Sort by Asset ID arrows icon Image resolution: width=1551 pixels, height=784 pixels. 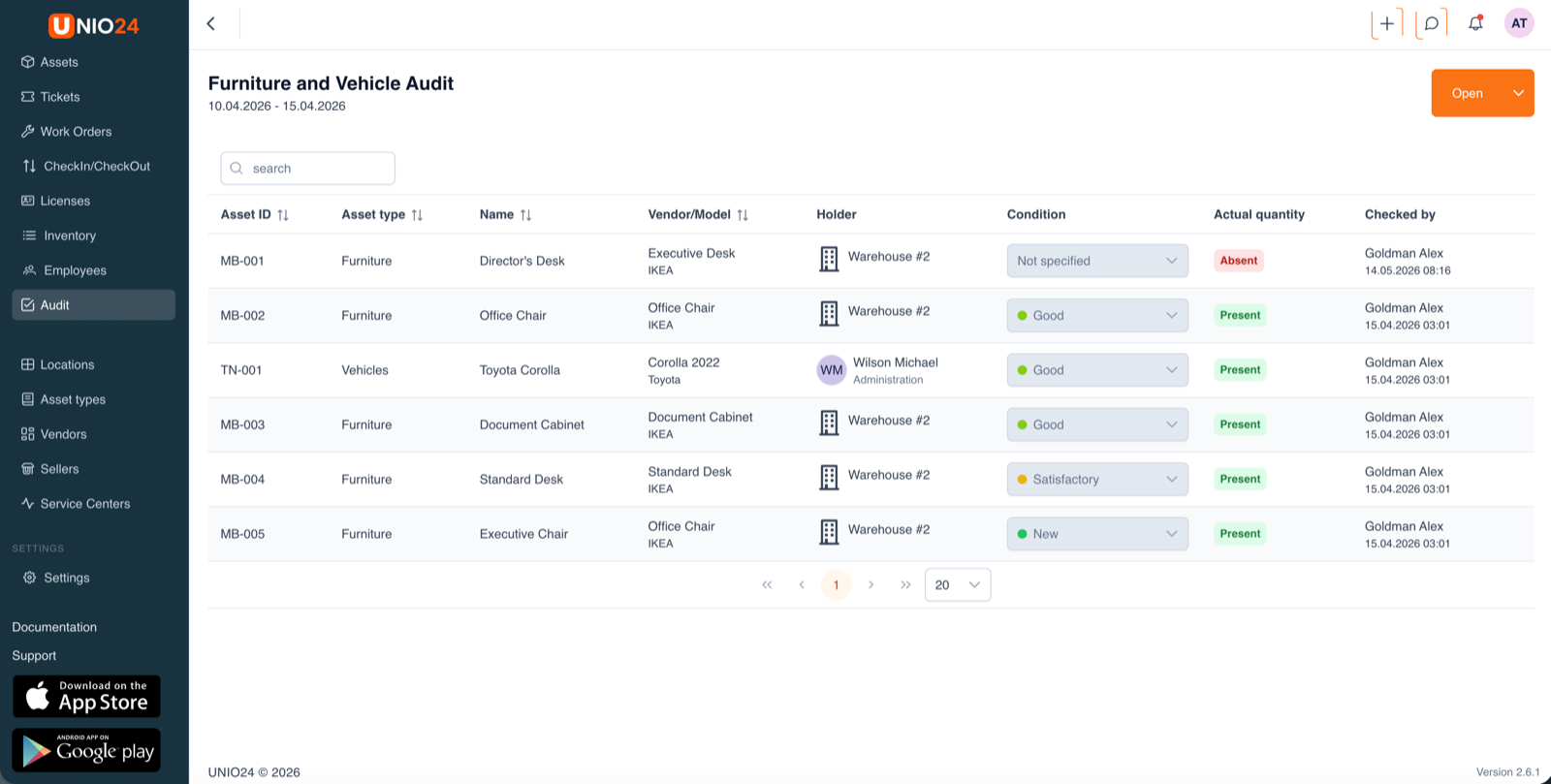coord(283,215)
